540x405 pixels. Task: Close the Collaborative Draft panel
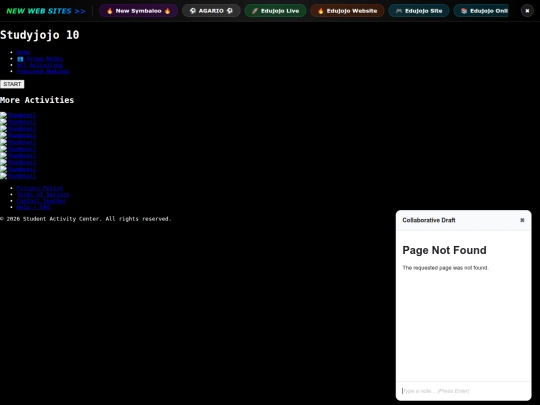(522, 220)
